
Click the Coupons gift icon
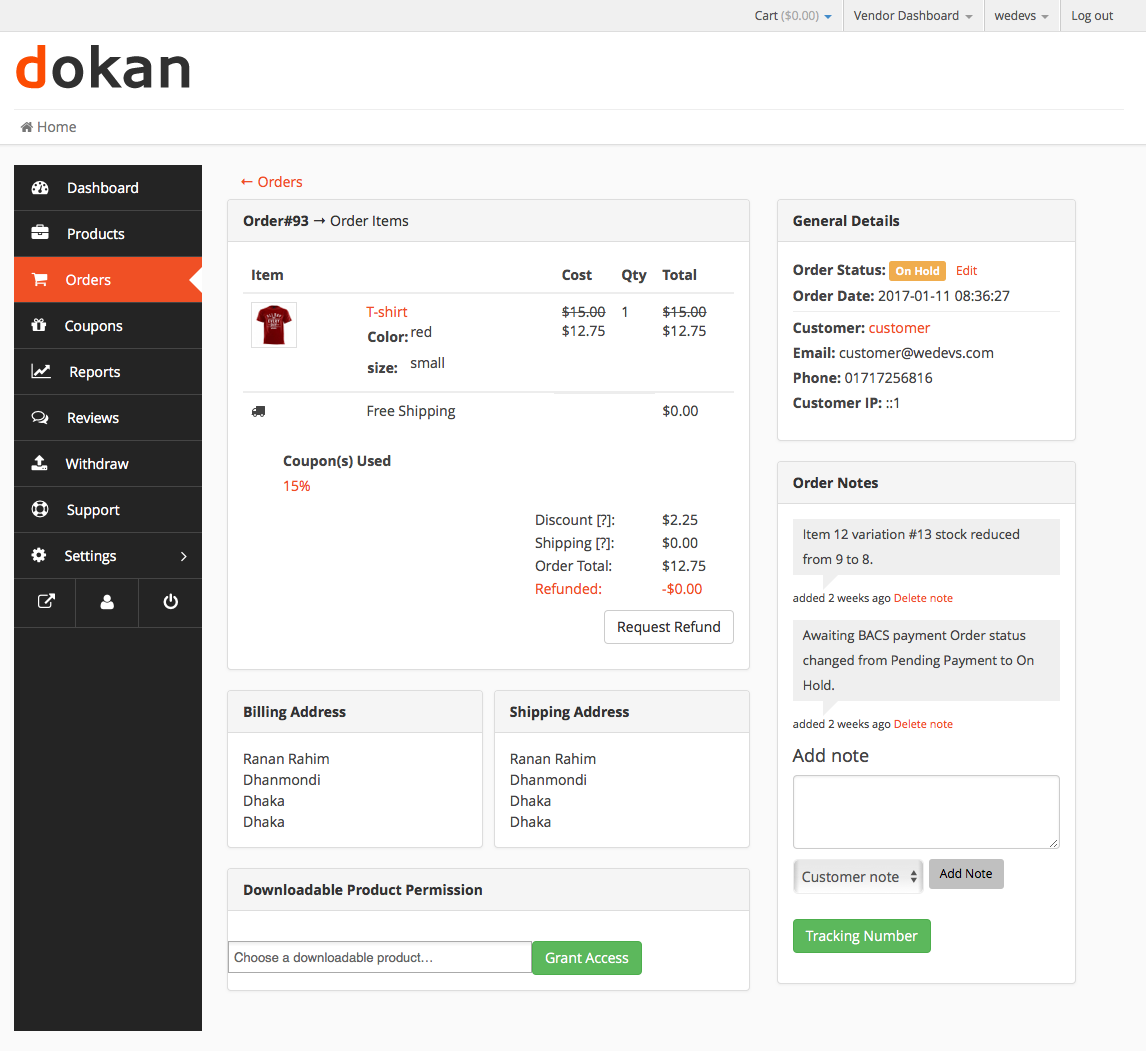tap(39, 325)
